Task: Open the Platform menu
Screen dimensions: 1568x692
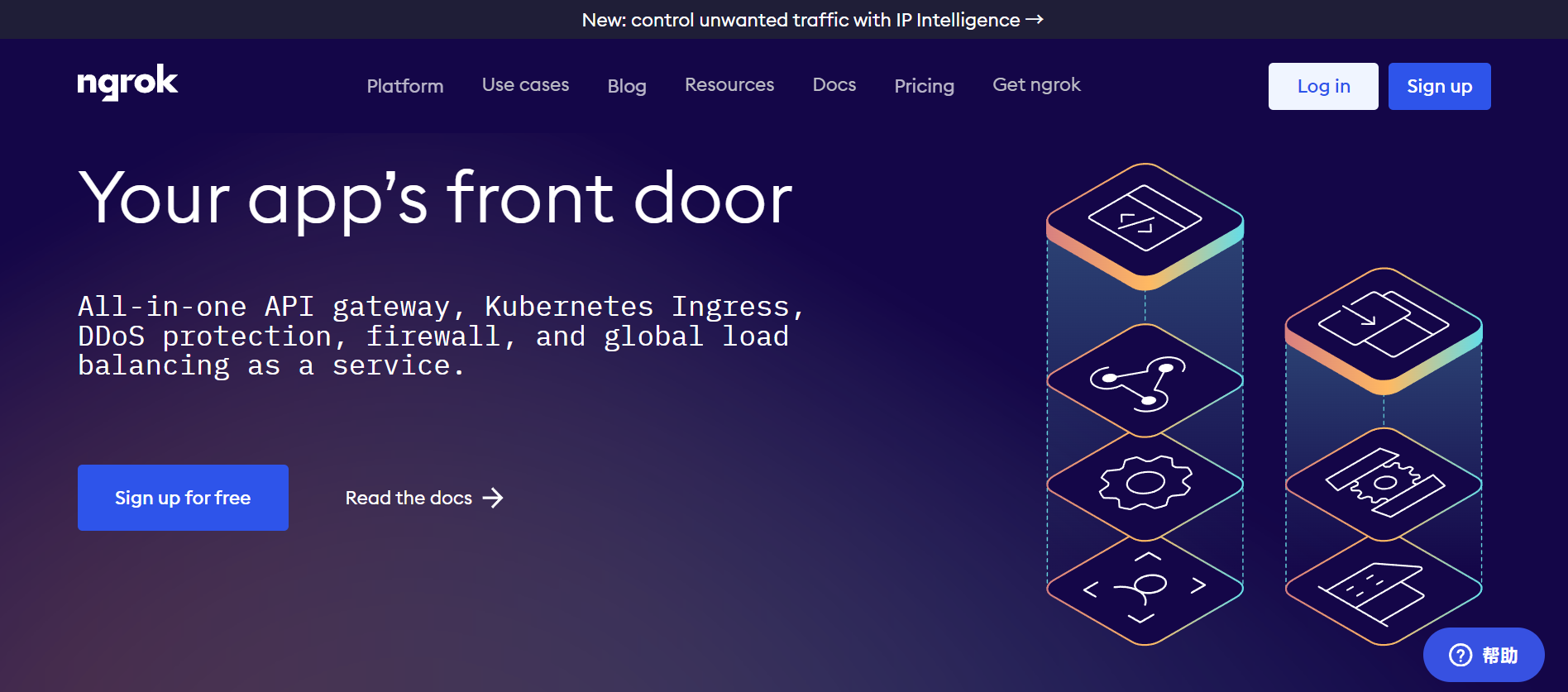Action: point(405,86)
